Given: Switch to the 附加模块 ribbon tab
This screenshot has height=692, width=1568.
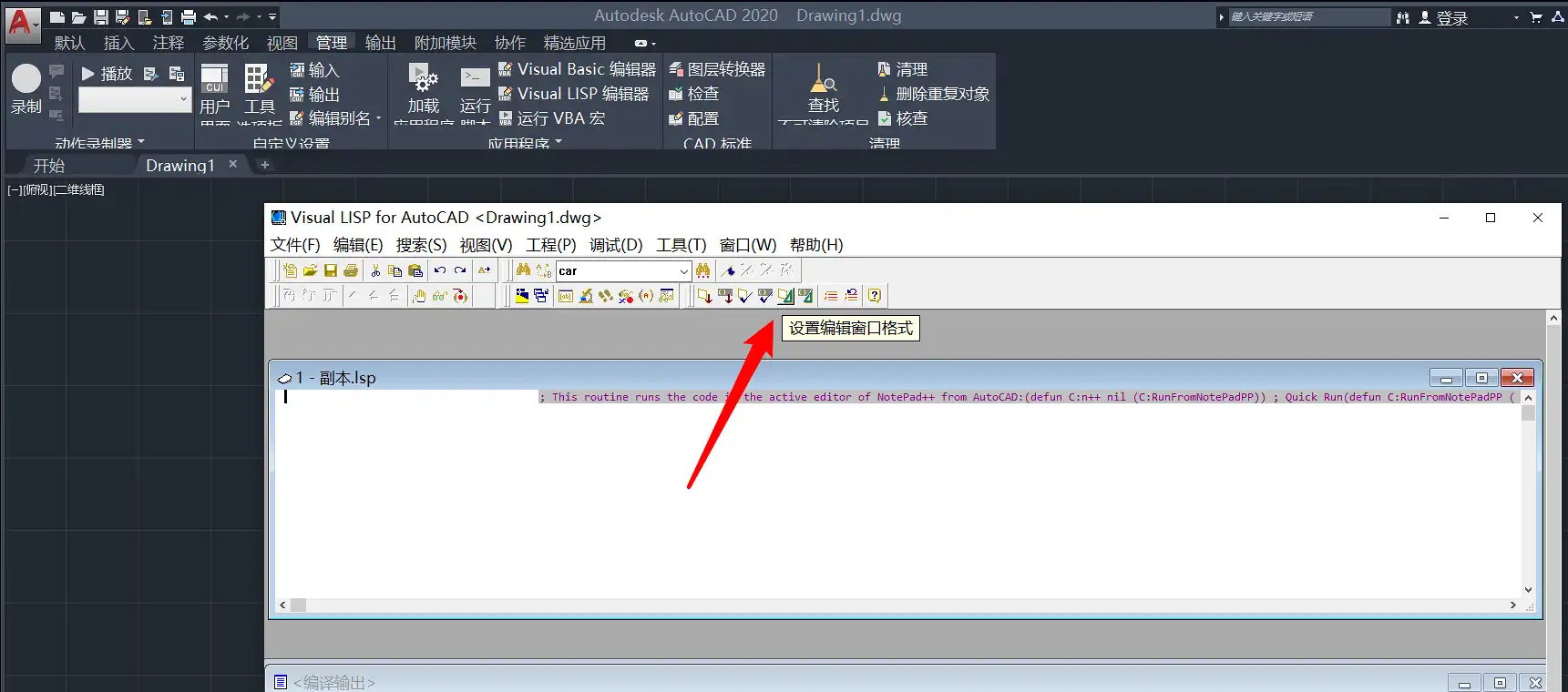Looking at the screenshot, I should 446,43.
